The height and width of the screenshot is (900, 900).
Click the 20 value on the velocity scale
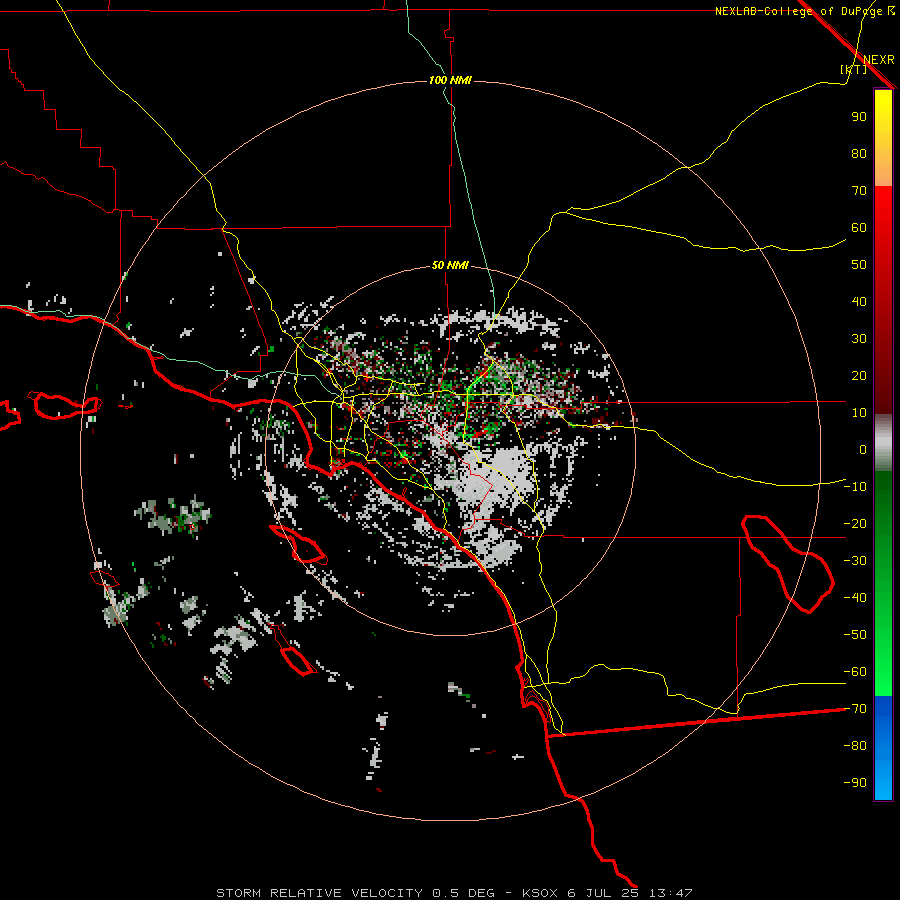[859, 375]
